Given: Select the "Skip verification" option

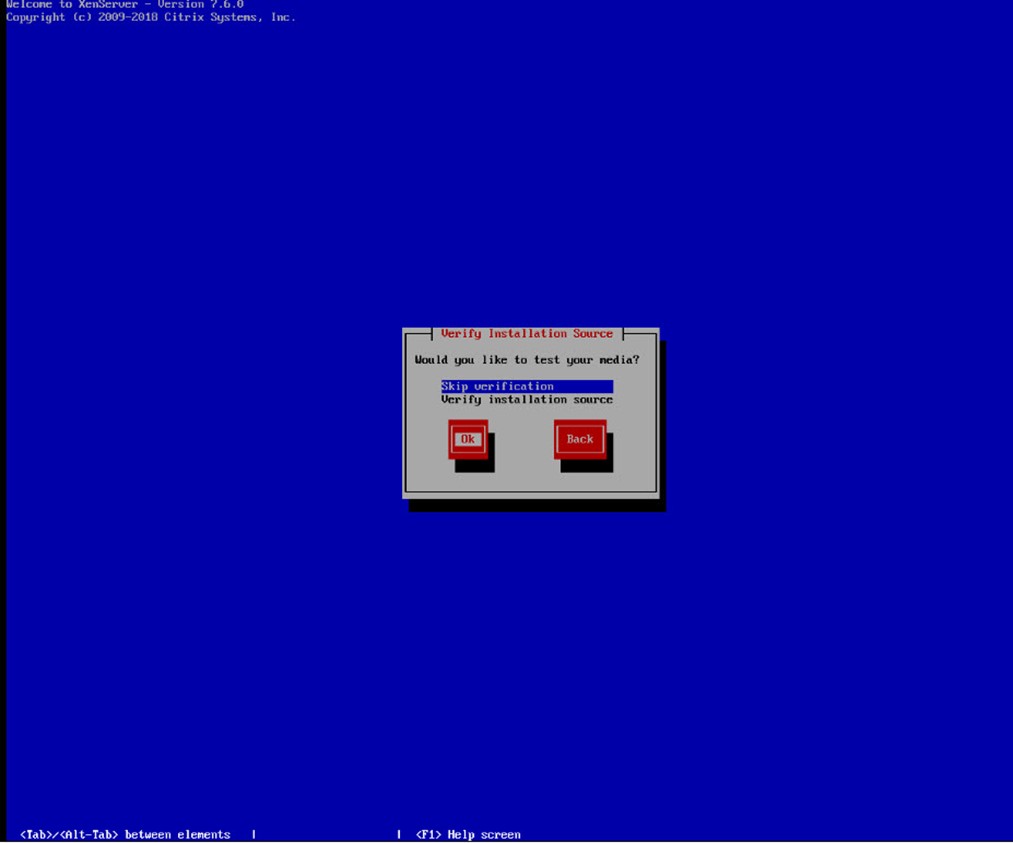Looking at the screenshot, I should tap(527, 386).
